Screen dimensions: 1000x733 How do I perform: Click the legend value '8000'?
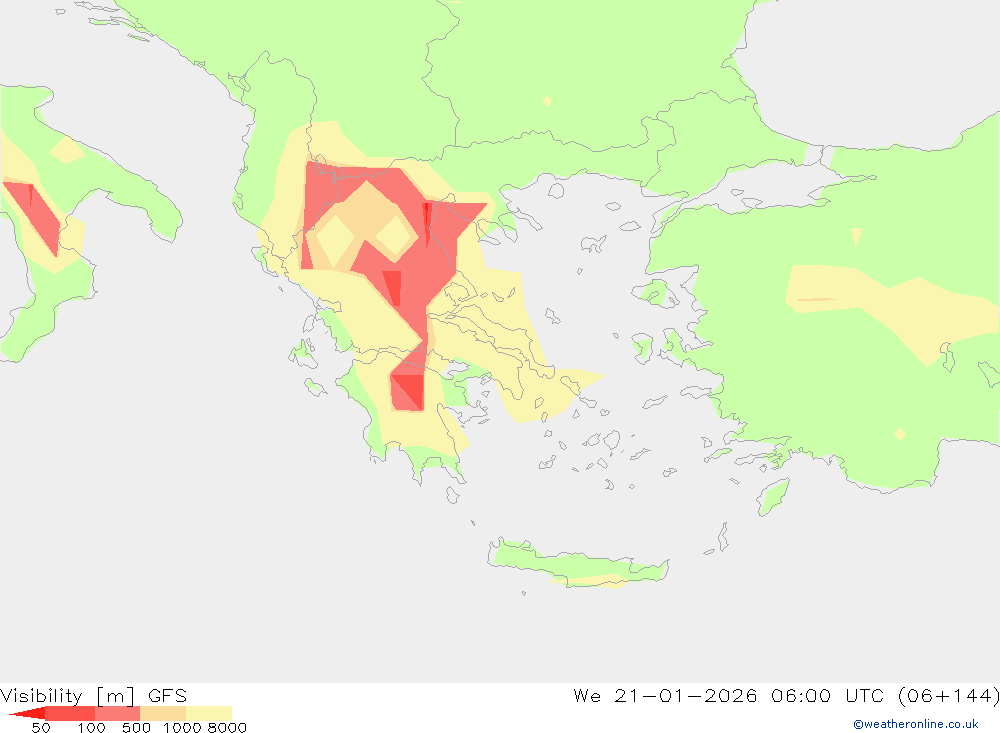click(227, 727)
